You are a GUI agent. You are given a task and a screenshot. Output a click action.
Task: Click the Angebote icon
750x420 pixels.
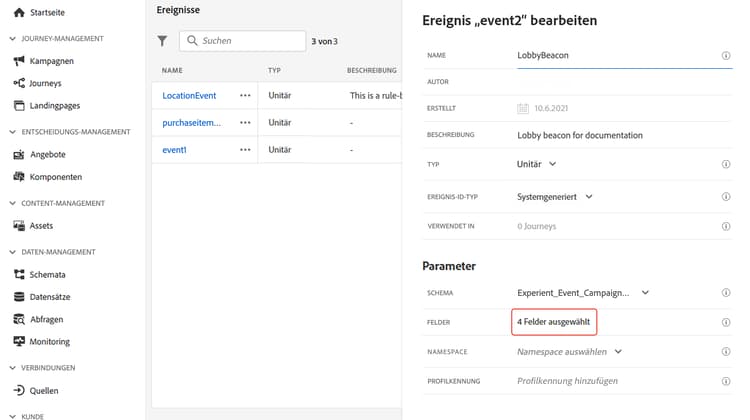[19, 155]
